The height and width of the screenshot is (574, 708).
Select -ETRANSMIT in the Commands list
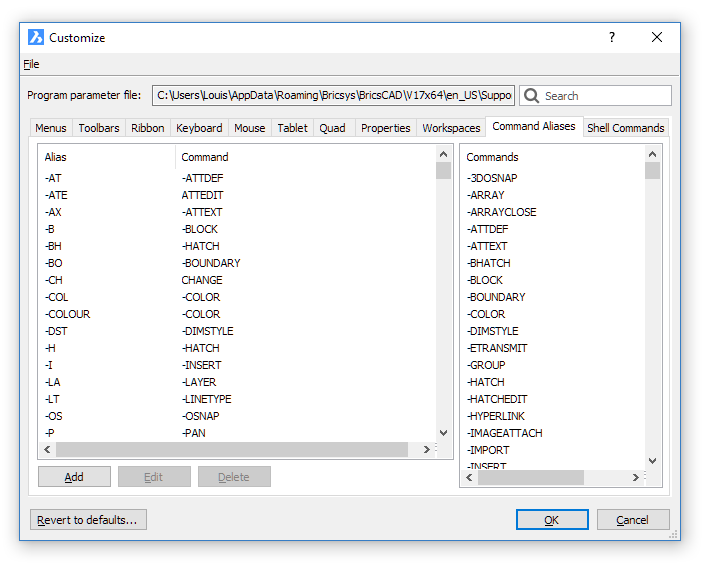tap(497, 348)
